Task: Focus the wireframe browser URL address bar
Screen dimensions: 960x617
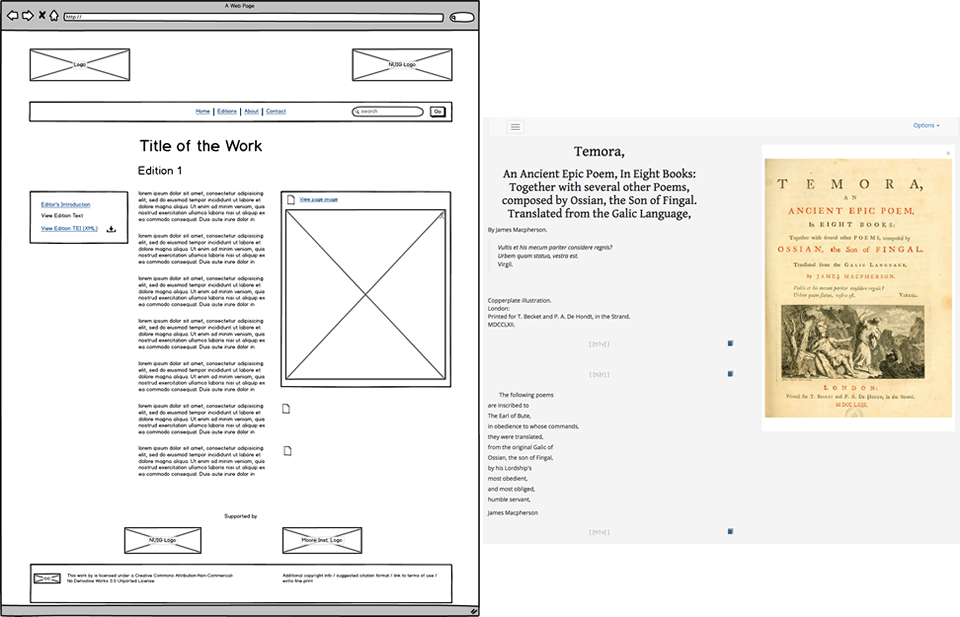Action: click(x=253, y=17)
